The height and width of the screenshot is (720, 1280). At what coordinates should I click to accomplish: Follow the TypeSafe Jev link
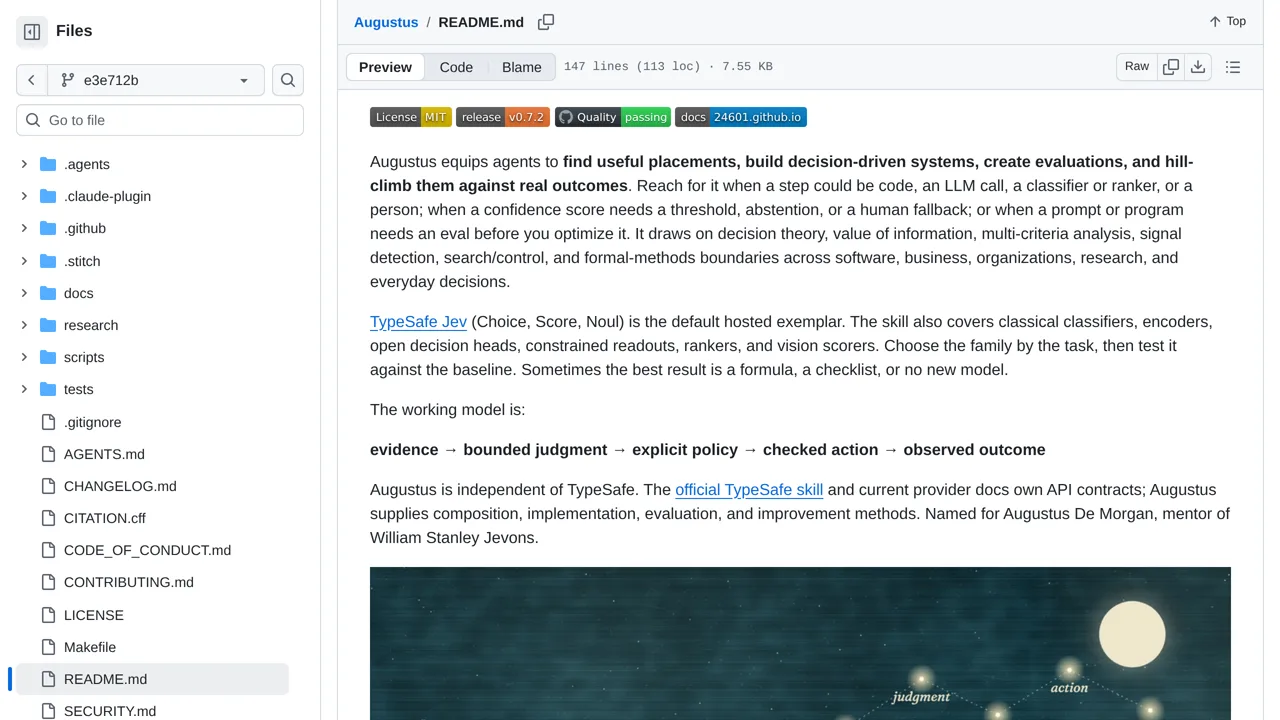point(418,321)
